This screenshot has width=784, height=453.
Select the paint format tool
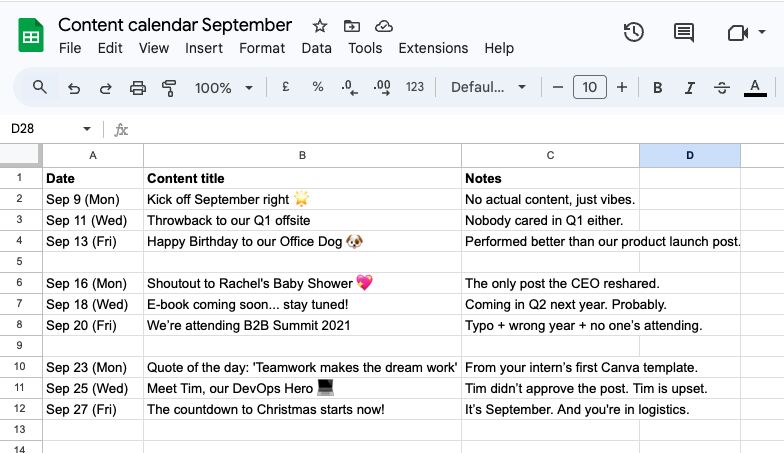(169, 88)
